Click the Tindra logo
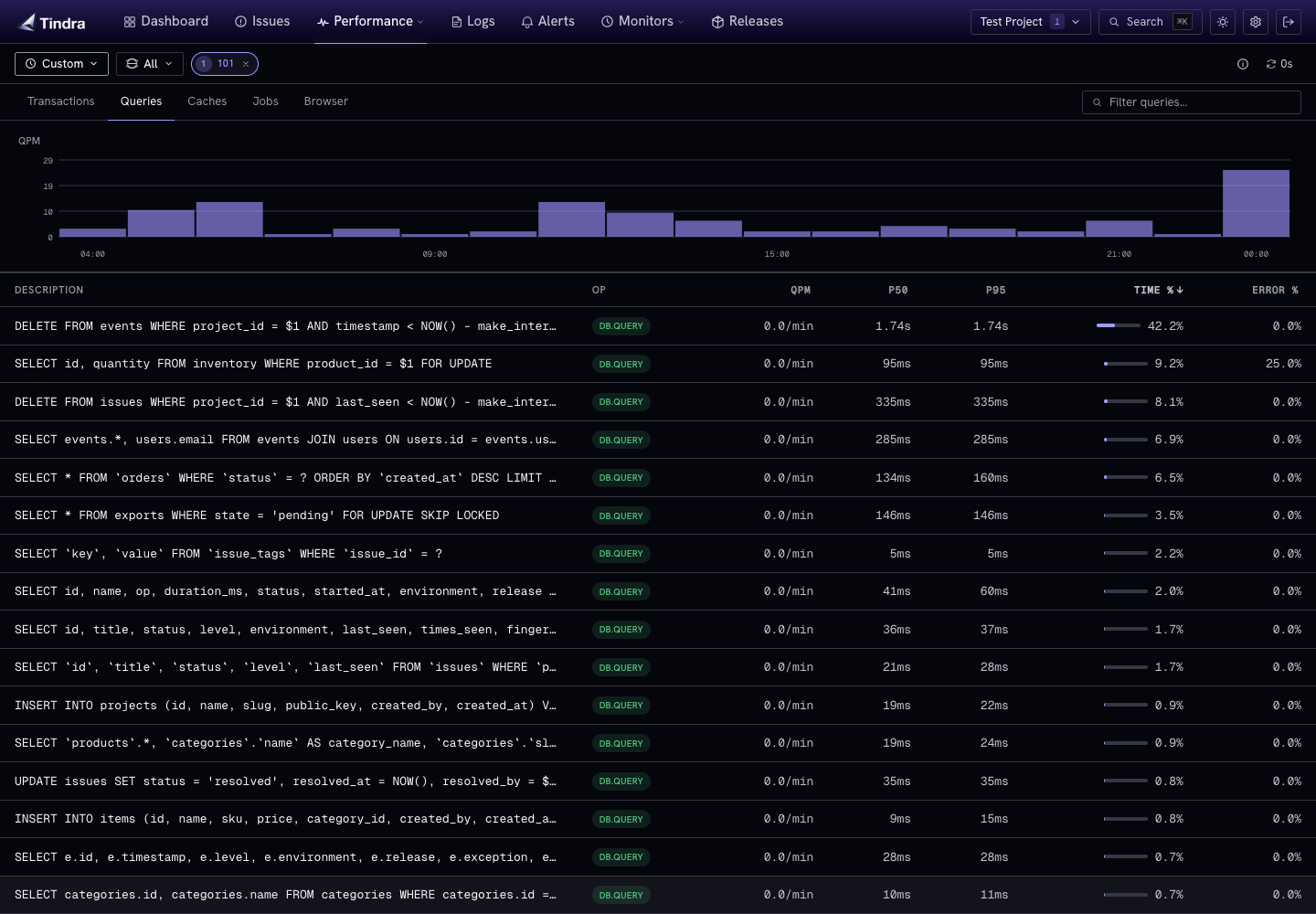Image resolution: width=1316 pixels, height=914 pixels. tap(52, 22)
